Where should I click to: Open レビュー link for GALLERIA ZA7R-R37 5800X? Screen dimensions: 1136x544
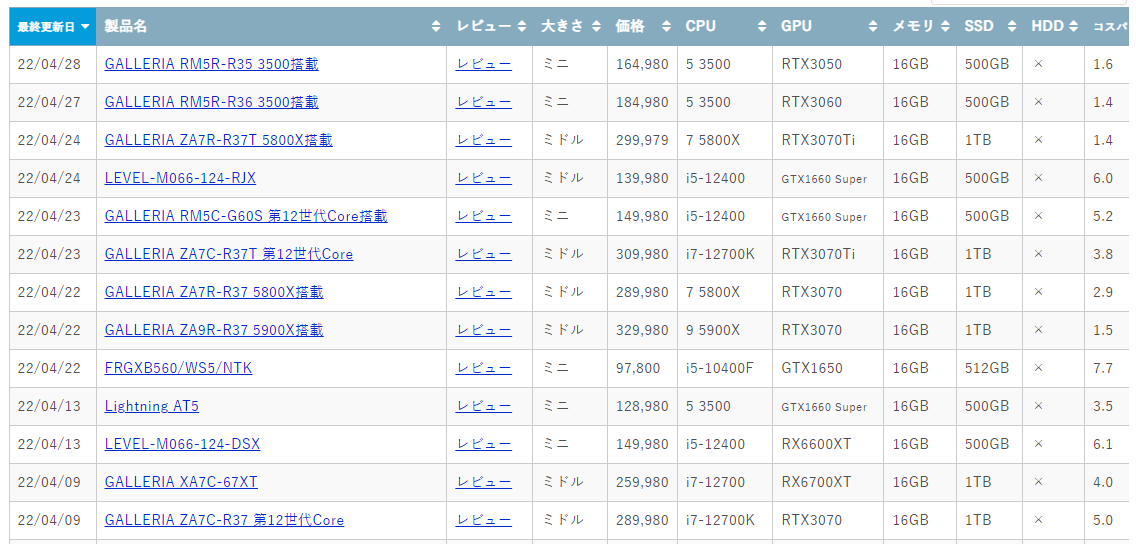pyautogui.click(x=483, y=292)
